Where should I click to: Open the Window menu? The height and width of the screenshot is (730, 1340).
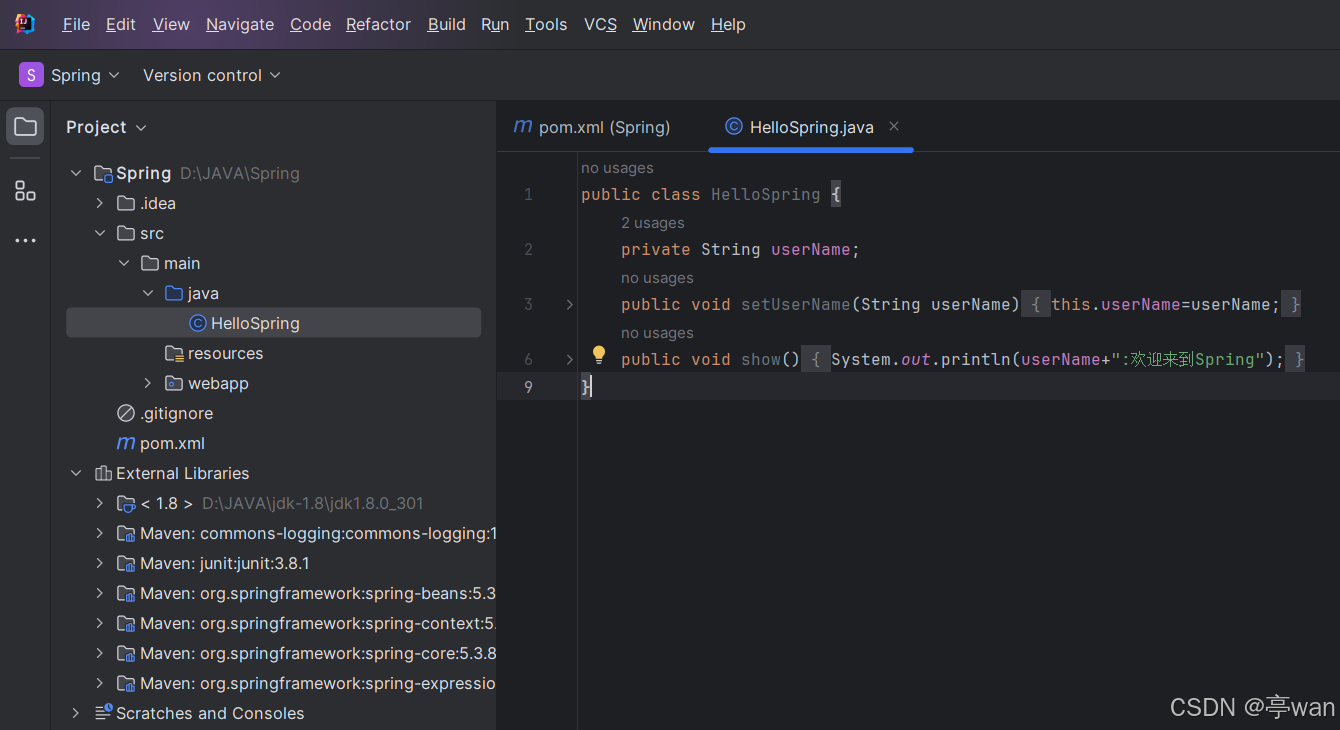click(x=664, y=24)
